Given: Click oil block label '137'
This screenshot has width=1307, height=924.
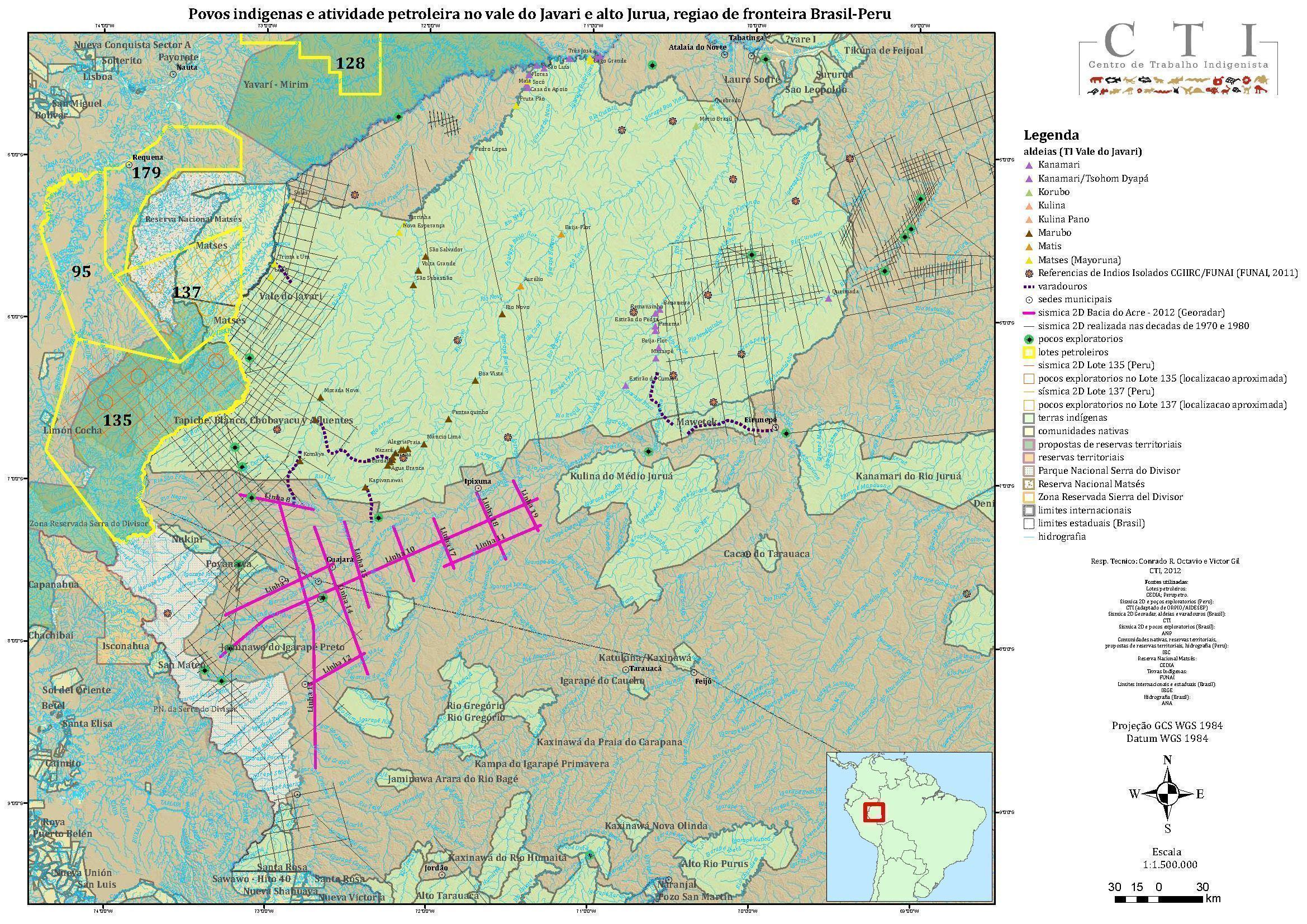Looking at the screenshot, I should point(187,292).
